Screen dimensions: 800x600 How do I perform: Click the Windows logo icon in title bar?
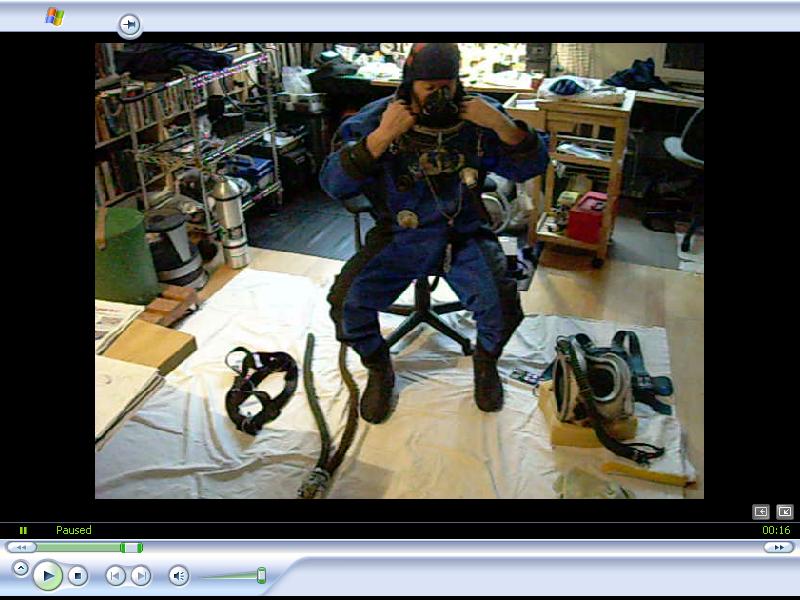click(55, 17)
